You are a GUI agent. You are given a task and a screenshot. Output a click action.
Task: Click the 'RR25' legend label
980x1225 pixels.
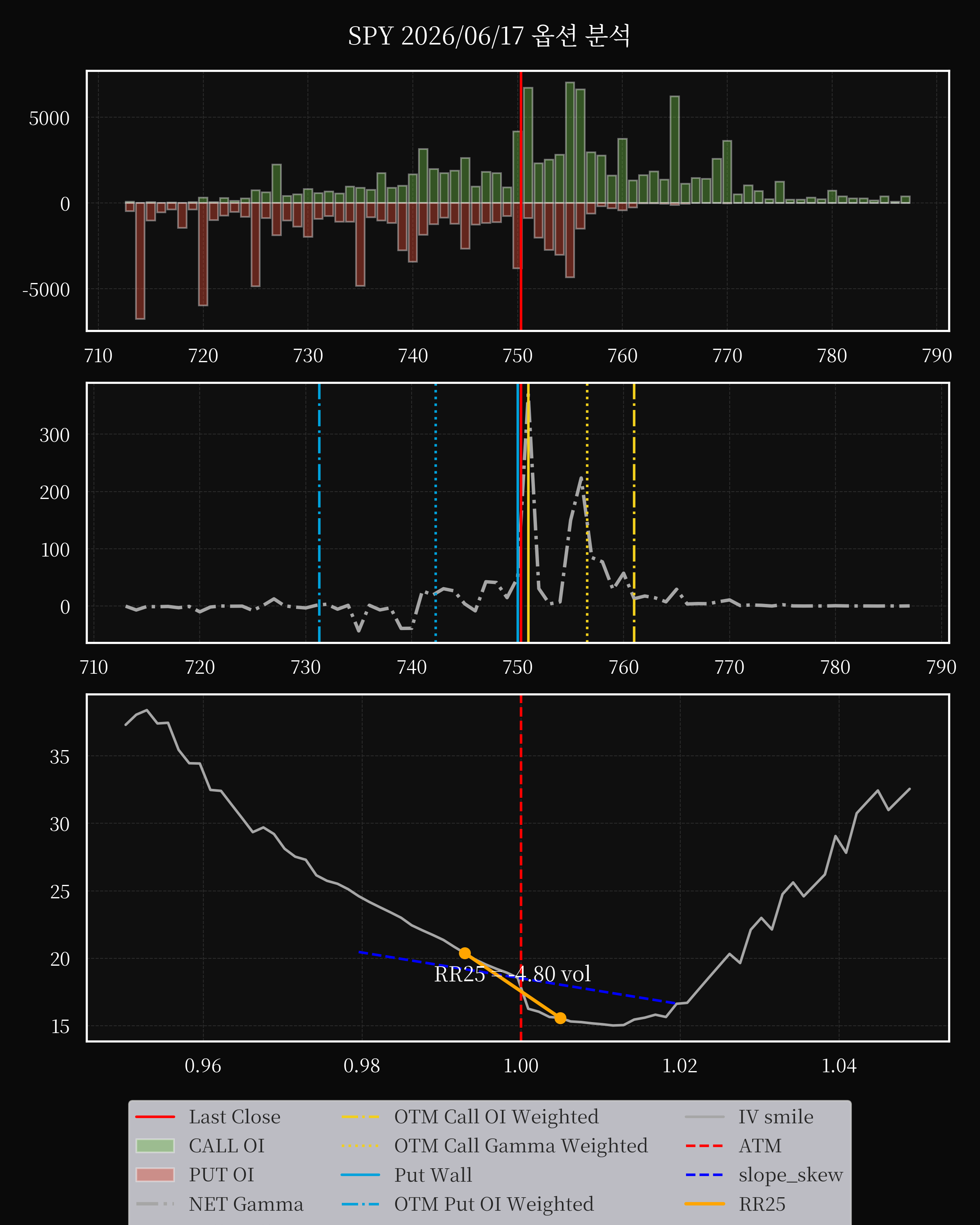[x=762, y=1204]
